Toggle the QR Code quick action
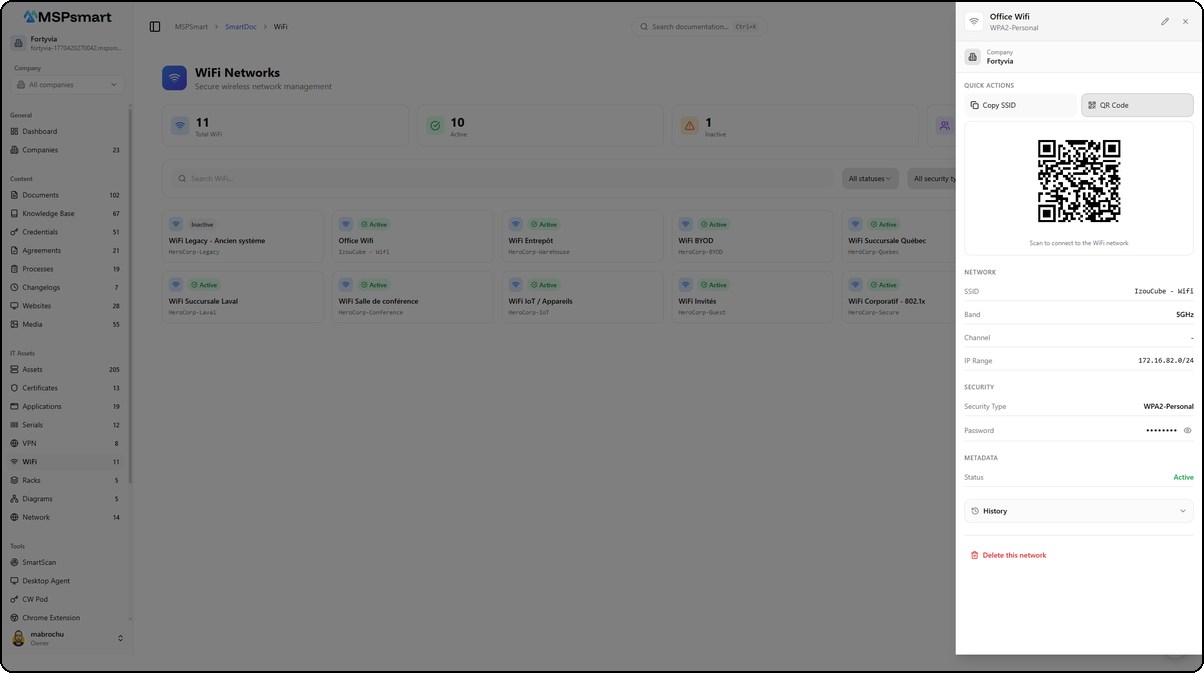The image size is (1204, 673). coord(1137,104)
